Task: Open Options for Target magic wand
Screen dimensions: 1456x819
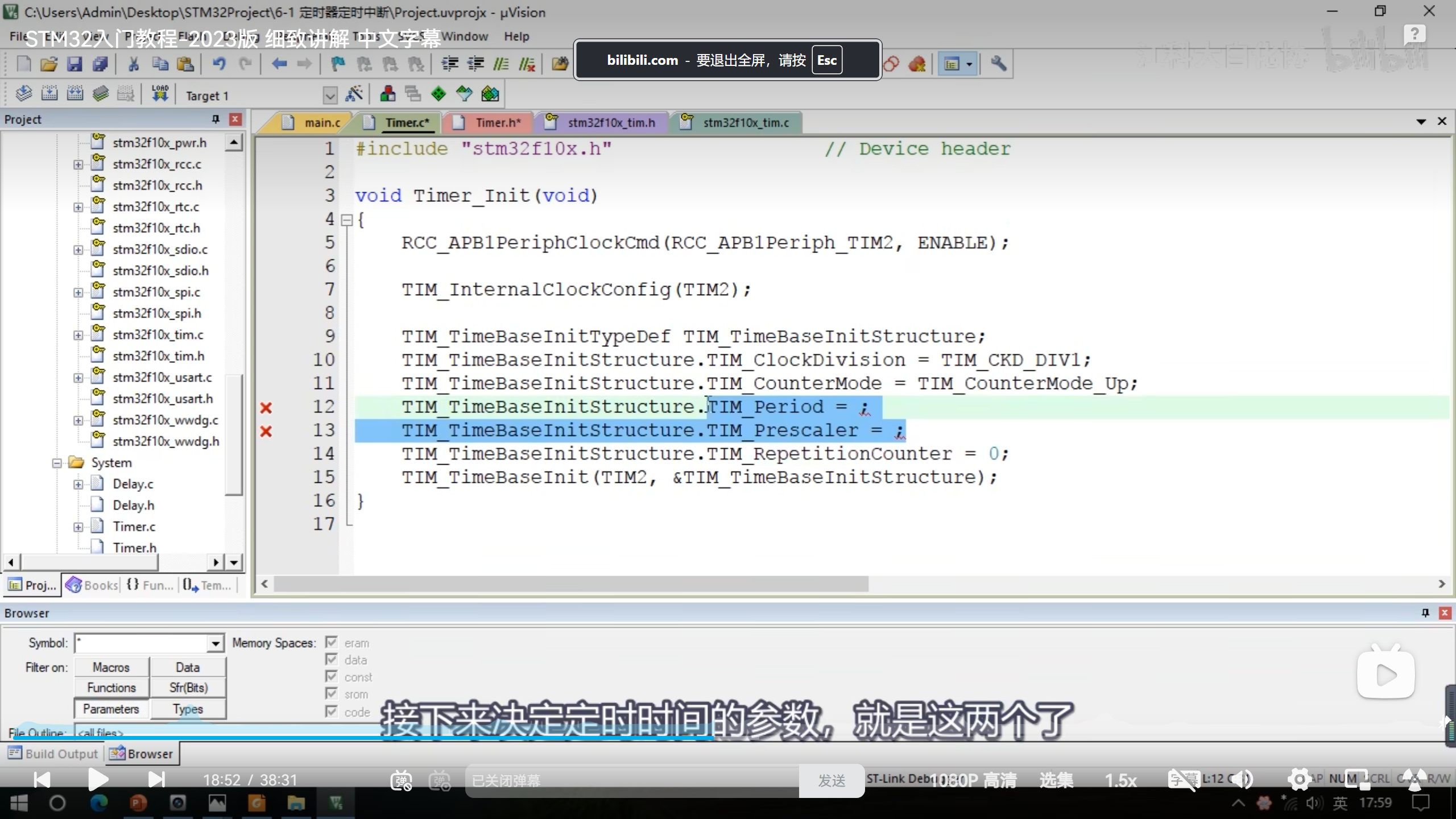Action: click(354, 94)
